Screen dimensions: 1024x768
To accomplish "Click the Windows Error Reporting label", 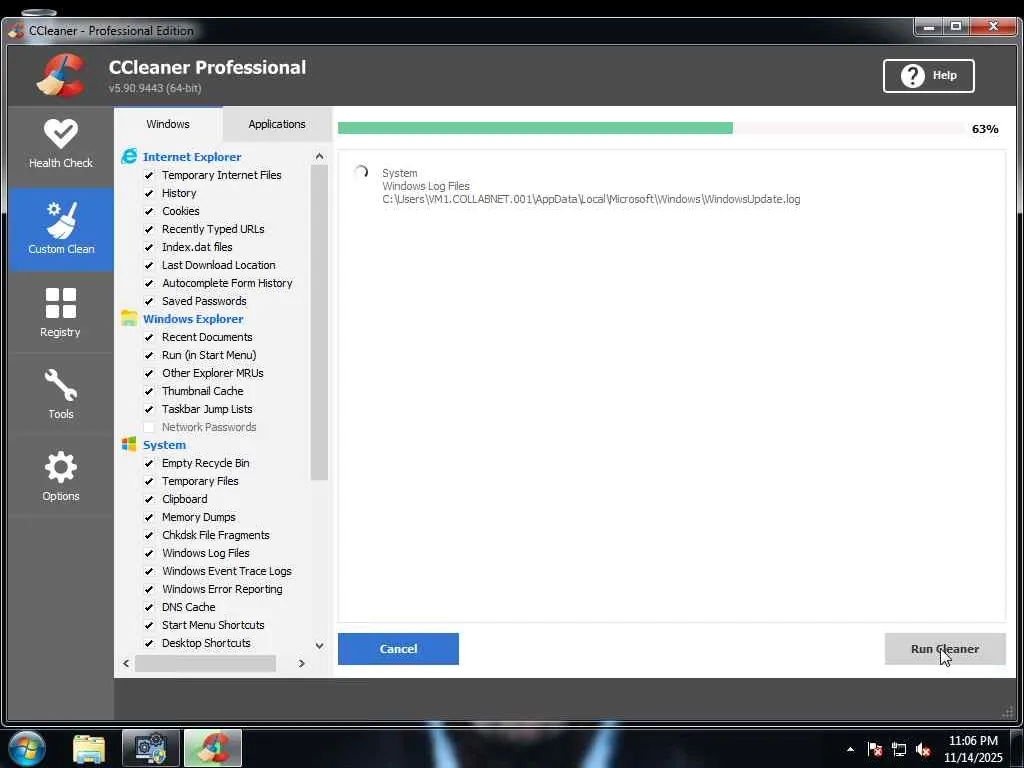I will point(222,589).
